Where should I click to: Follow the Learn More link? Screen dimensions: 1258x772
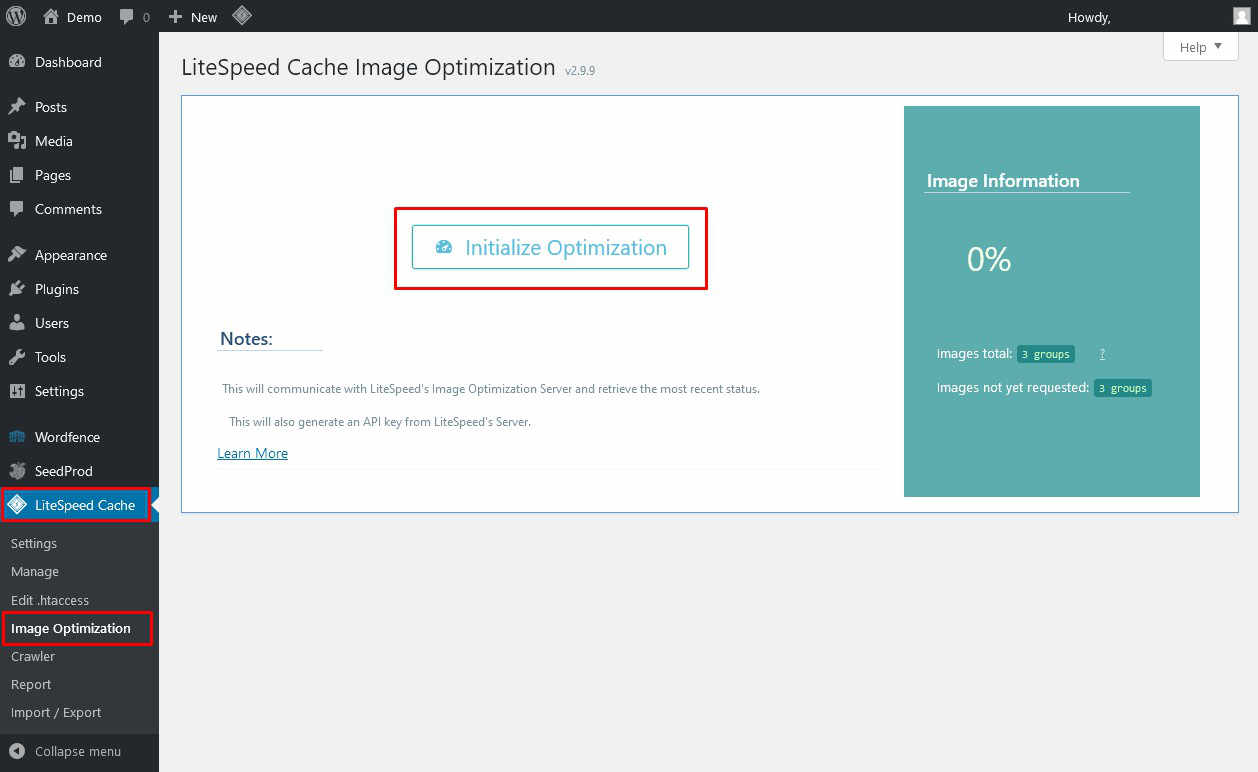252,453
